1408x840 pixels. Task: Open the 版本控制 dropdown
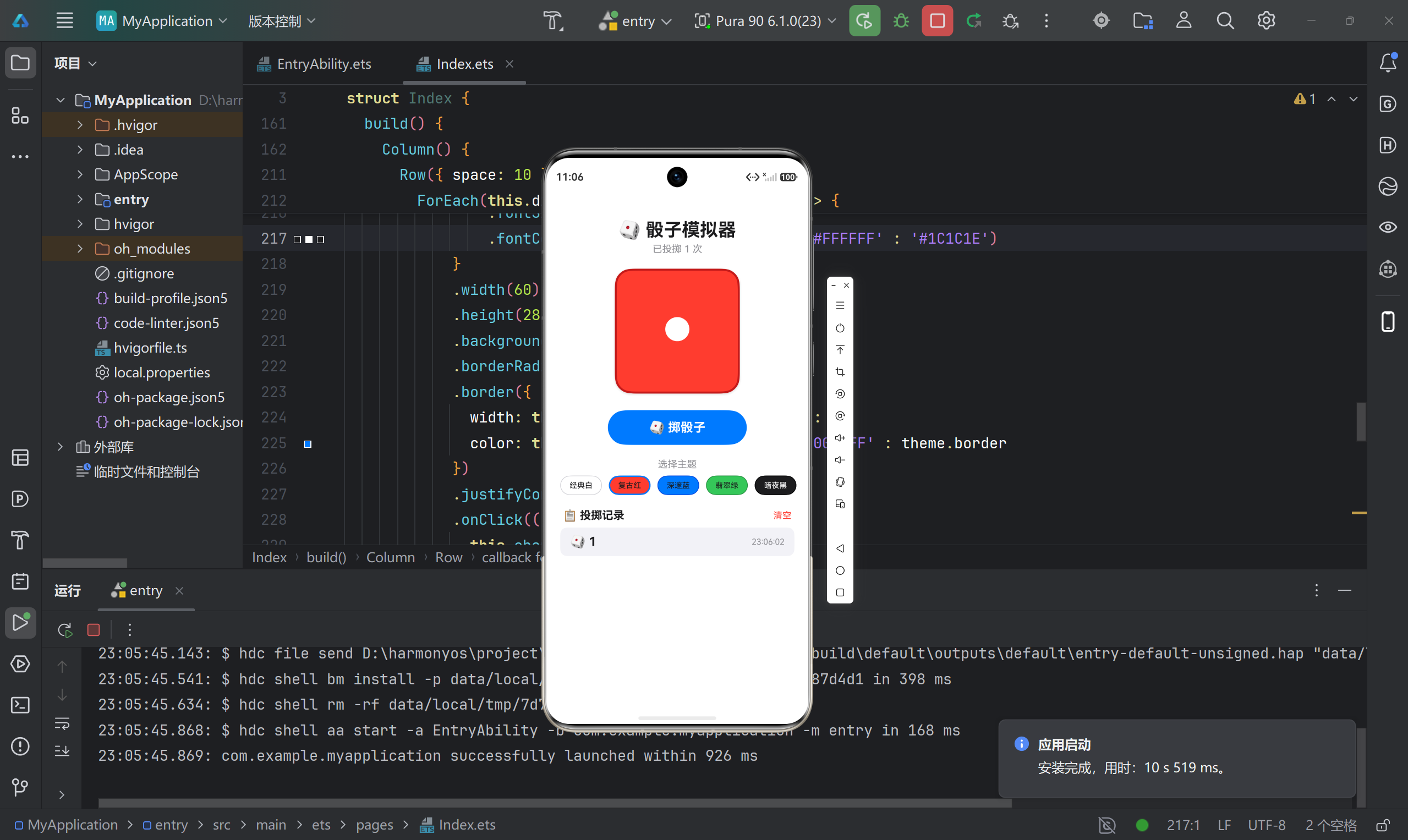[x=281, y=21]
